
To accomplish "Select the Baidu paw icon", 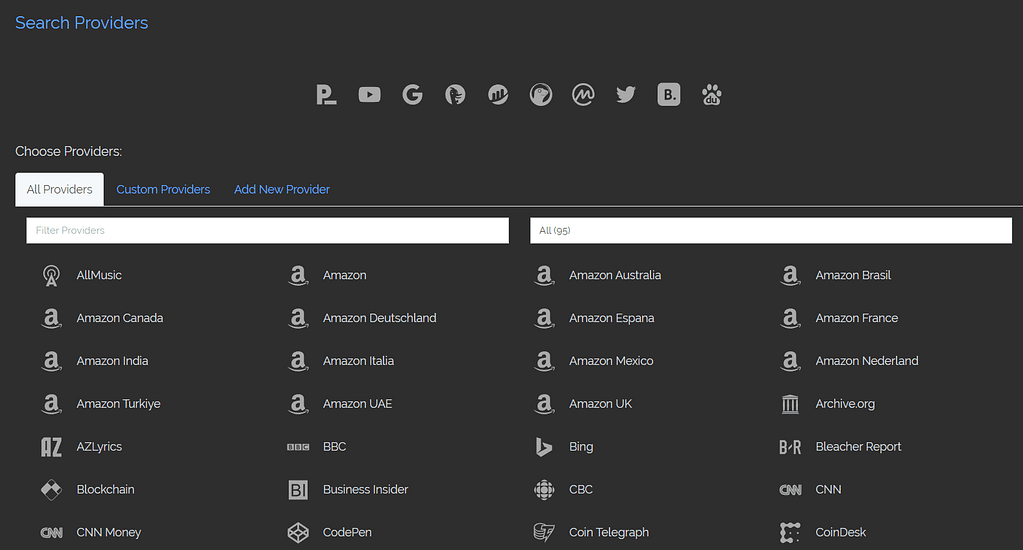I will coord(712,95).
